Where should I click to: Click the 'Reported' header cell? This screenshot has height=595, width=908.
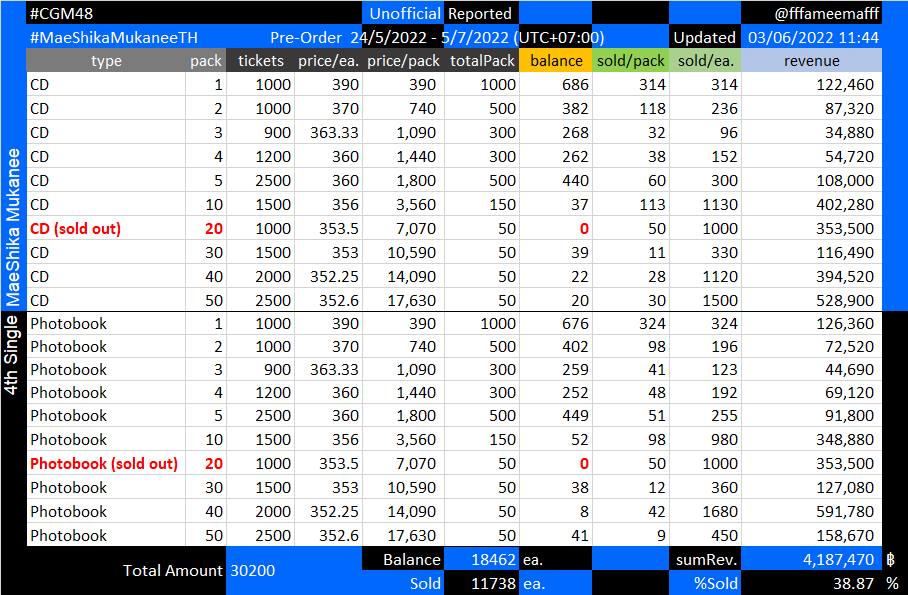(x=481, y=13)
